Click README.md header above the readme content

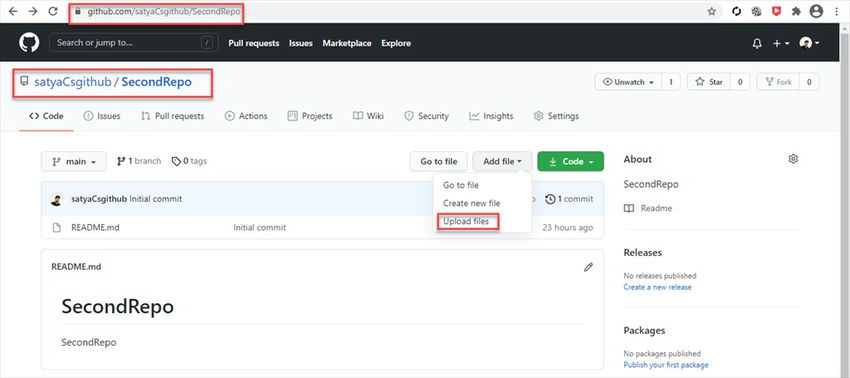[76, 267]
